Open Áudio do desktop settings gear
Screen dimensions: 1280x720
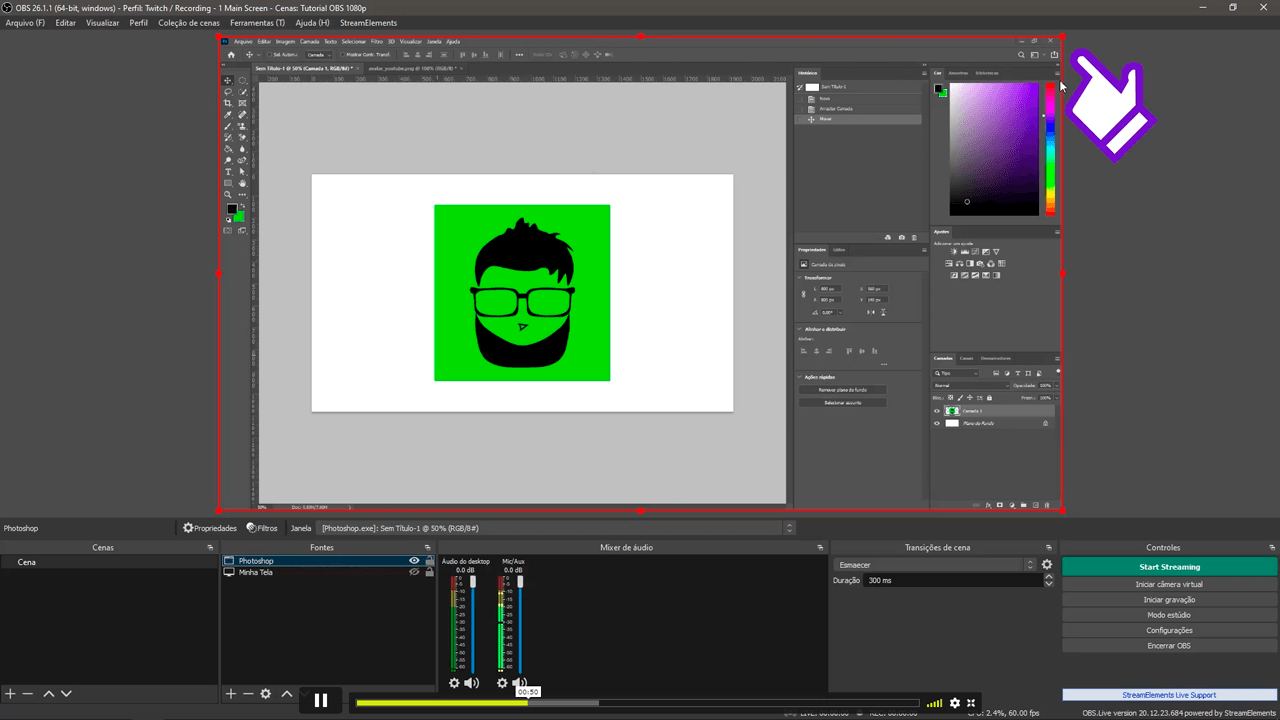pos(454,683)
